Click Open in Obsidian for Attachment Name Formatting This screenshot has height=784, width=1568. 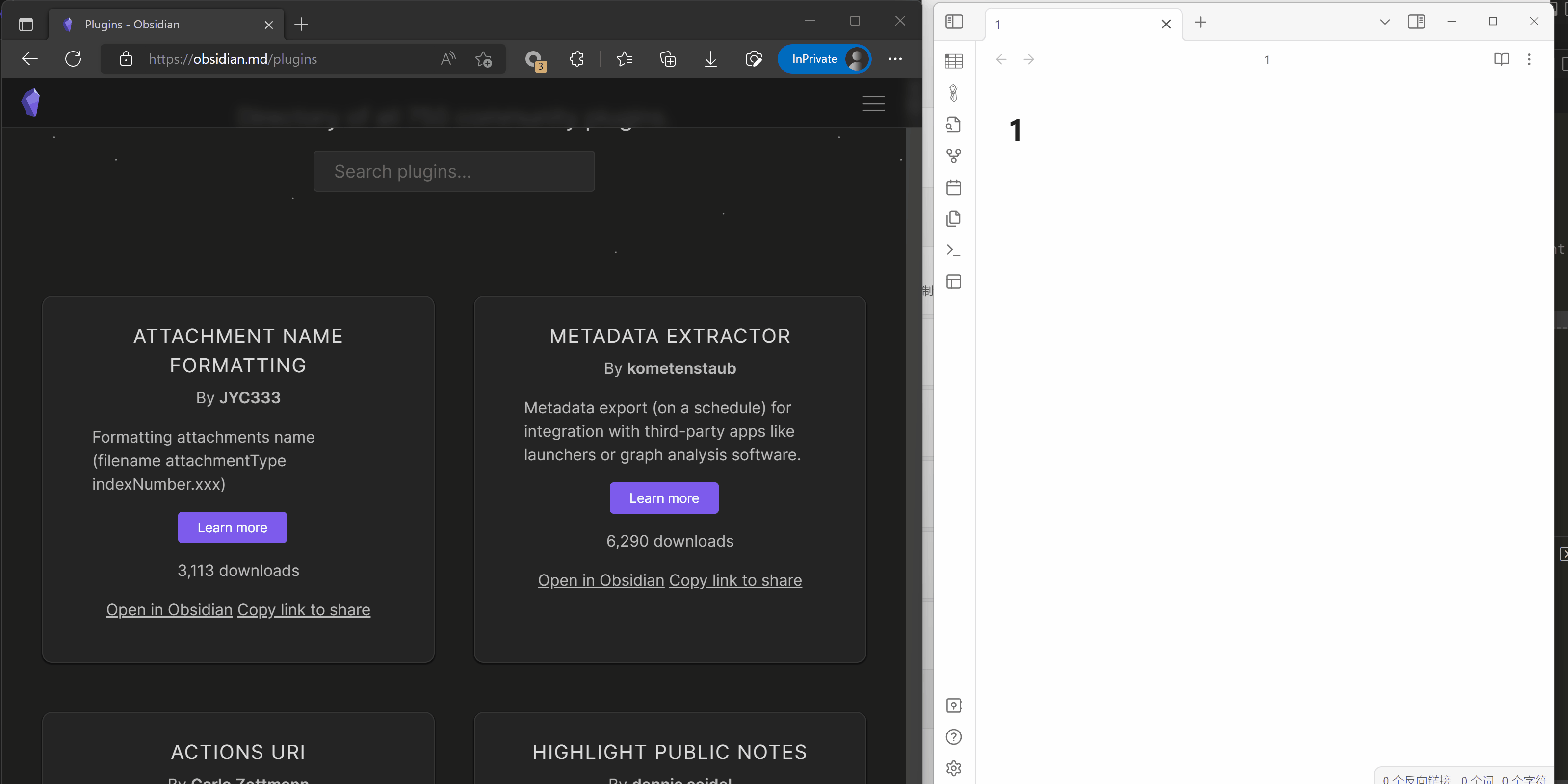point(169,609)
